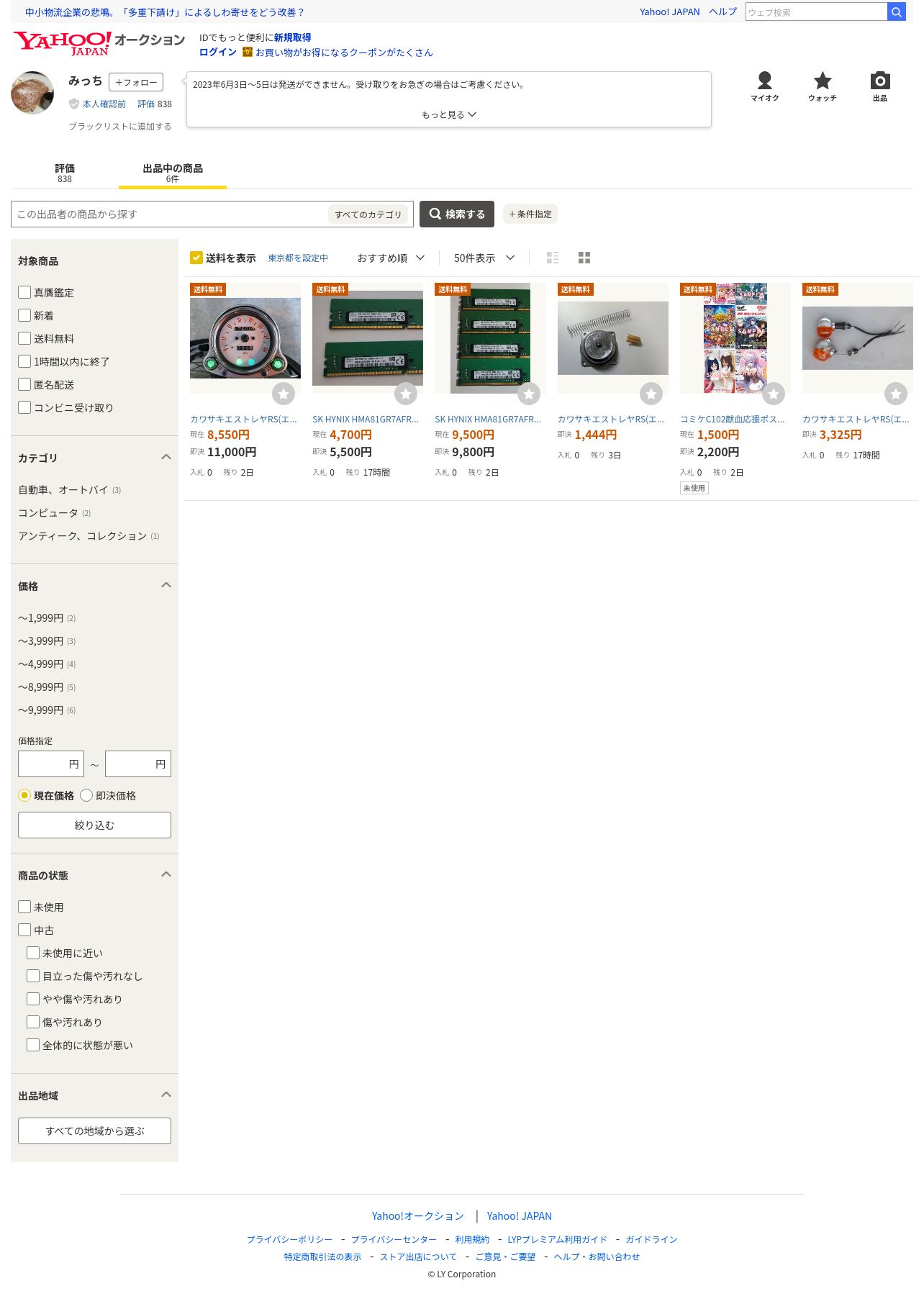The image size is (924, 1291).
Task: Switch to list view layout icon
Action: (x=553, y=258)
